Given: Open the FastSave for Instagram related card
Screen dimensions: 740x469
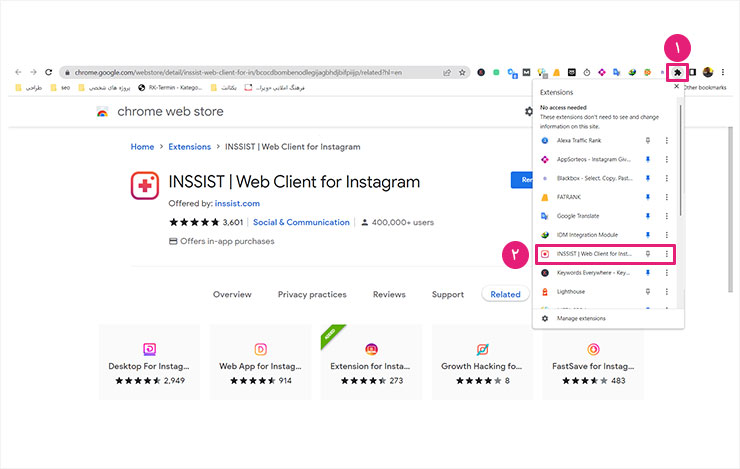Looking at the screenshot, I should [593, 362].
